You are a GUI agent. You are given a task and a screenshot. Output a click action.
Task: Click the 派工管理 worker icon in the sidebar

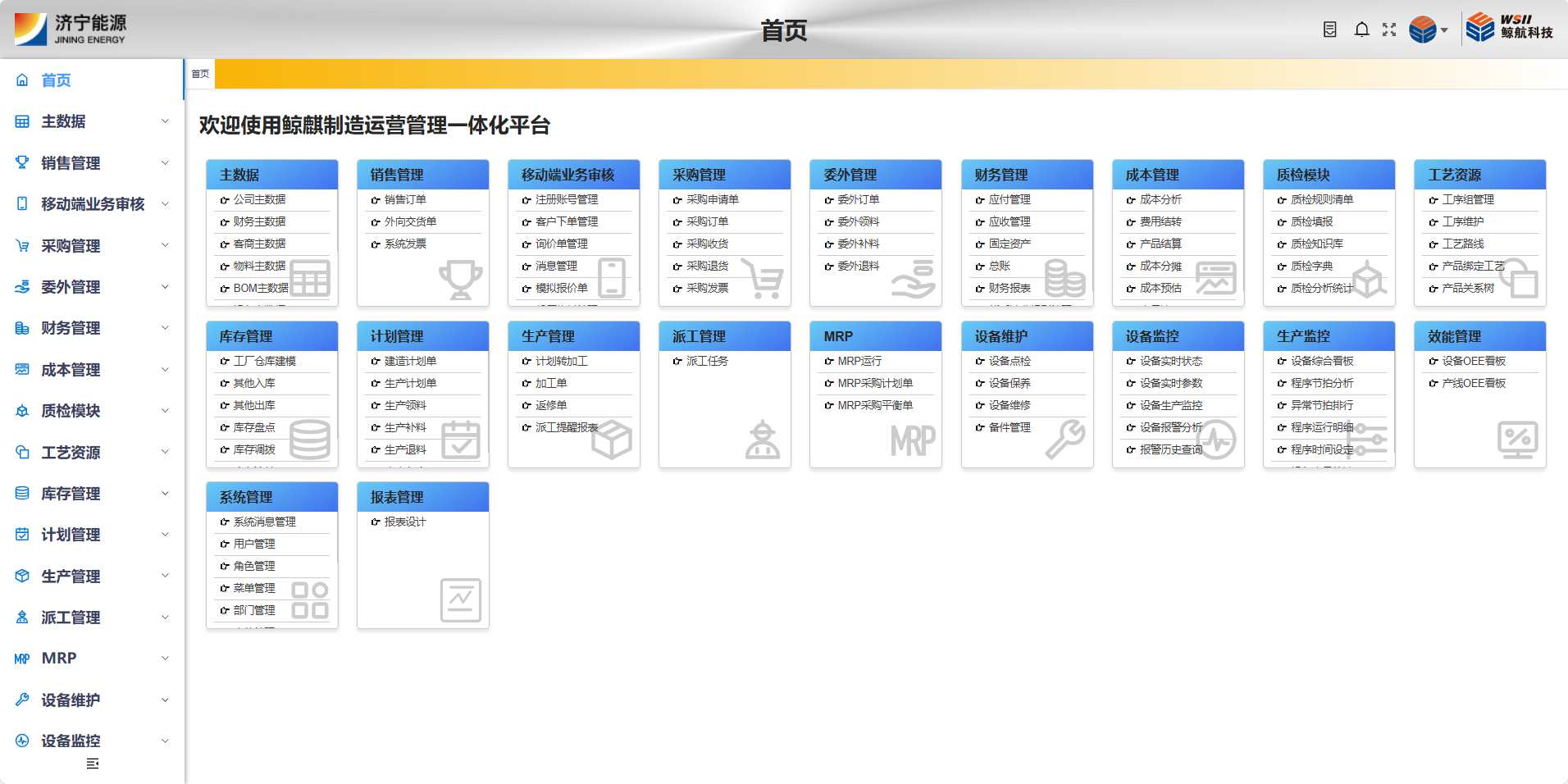pos(22,617)
